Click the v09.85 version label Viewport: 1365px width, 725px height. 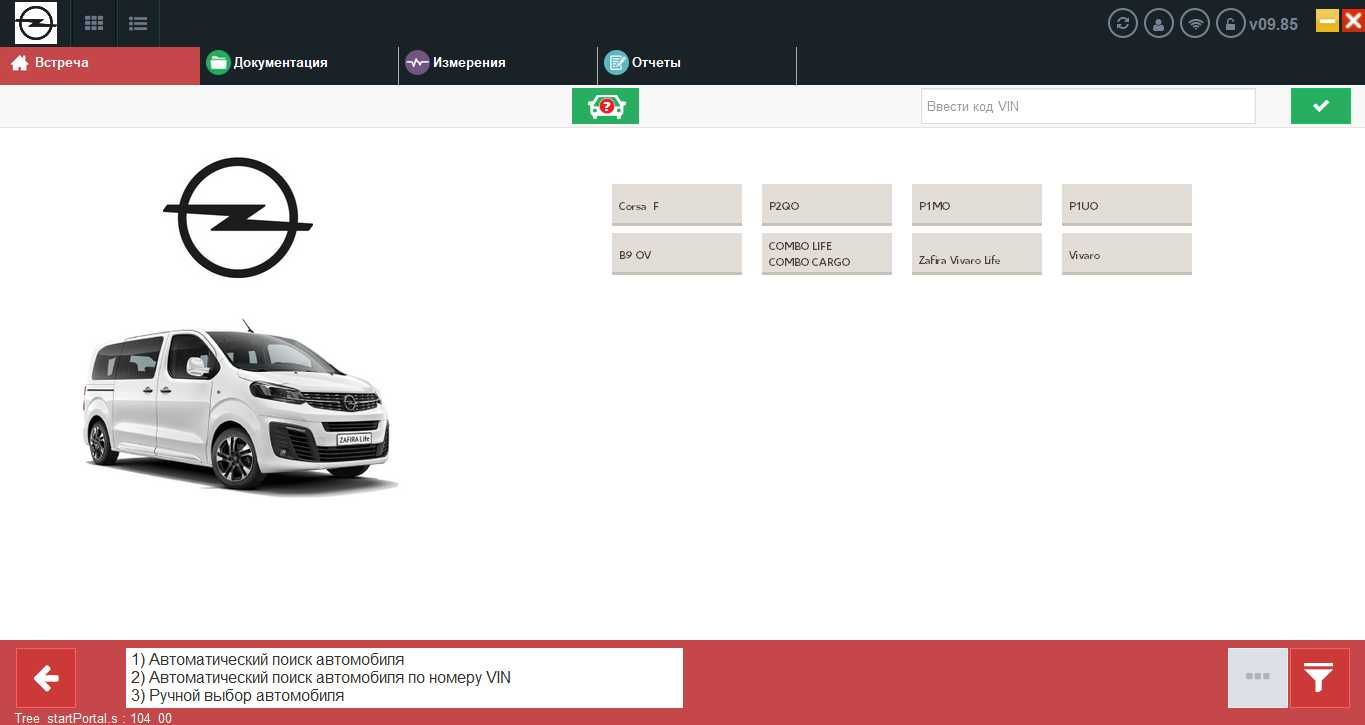pyautogui.click(x=1274, y=24)
